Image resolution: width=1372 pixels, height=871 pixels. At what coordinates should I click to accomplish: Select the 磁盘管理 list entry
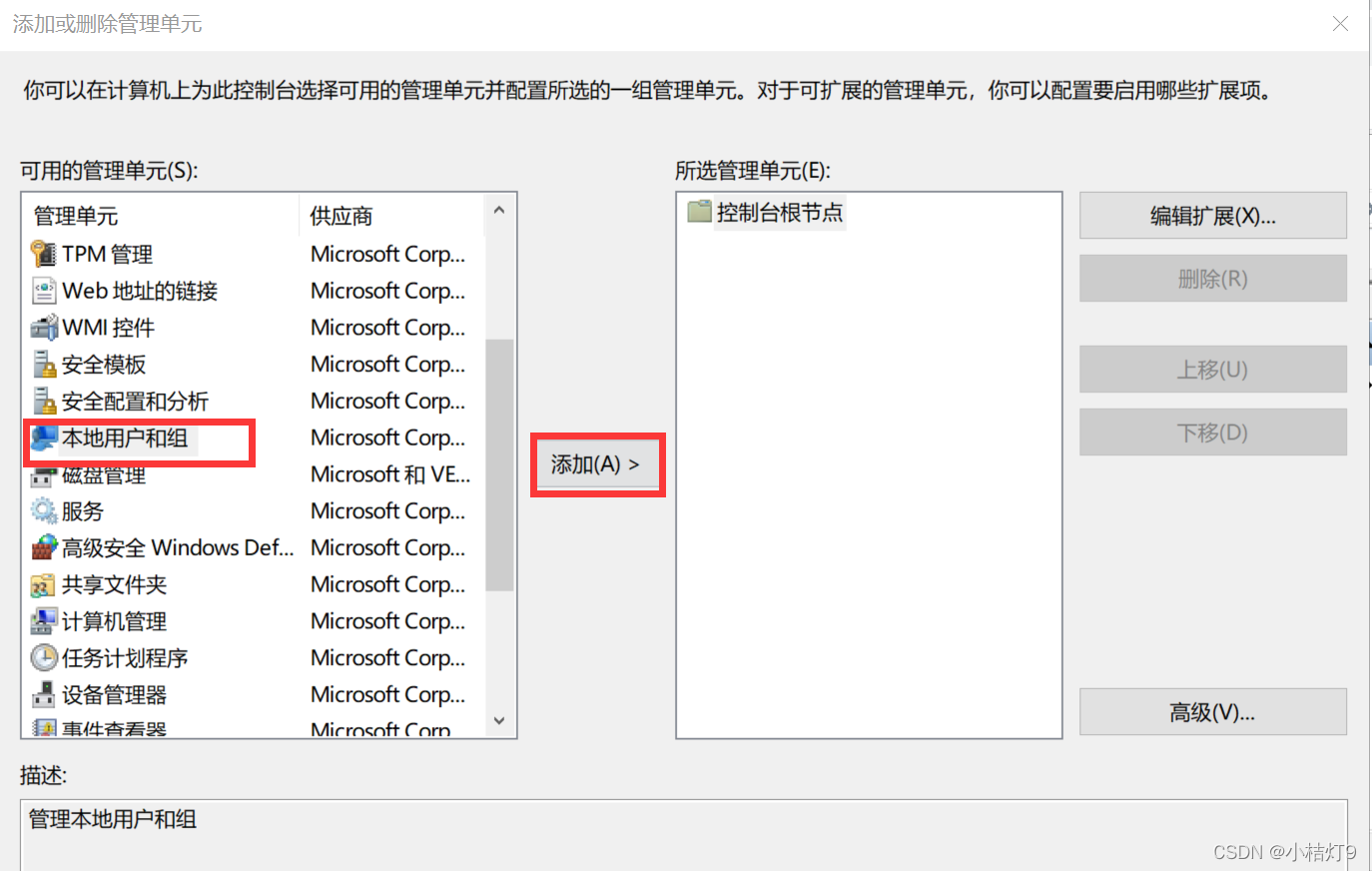[x=104, y=476]
